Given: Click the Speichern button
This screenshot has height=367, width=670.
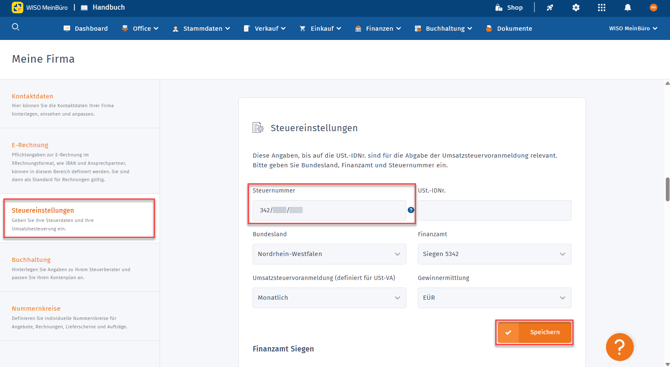Looking at the screenshot, I should click(534, 332).
